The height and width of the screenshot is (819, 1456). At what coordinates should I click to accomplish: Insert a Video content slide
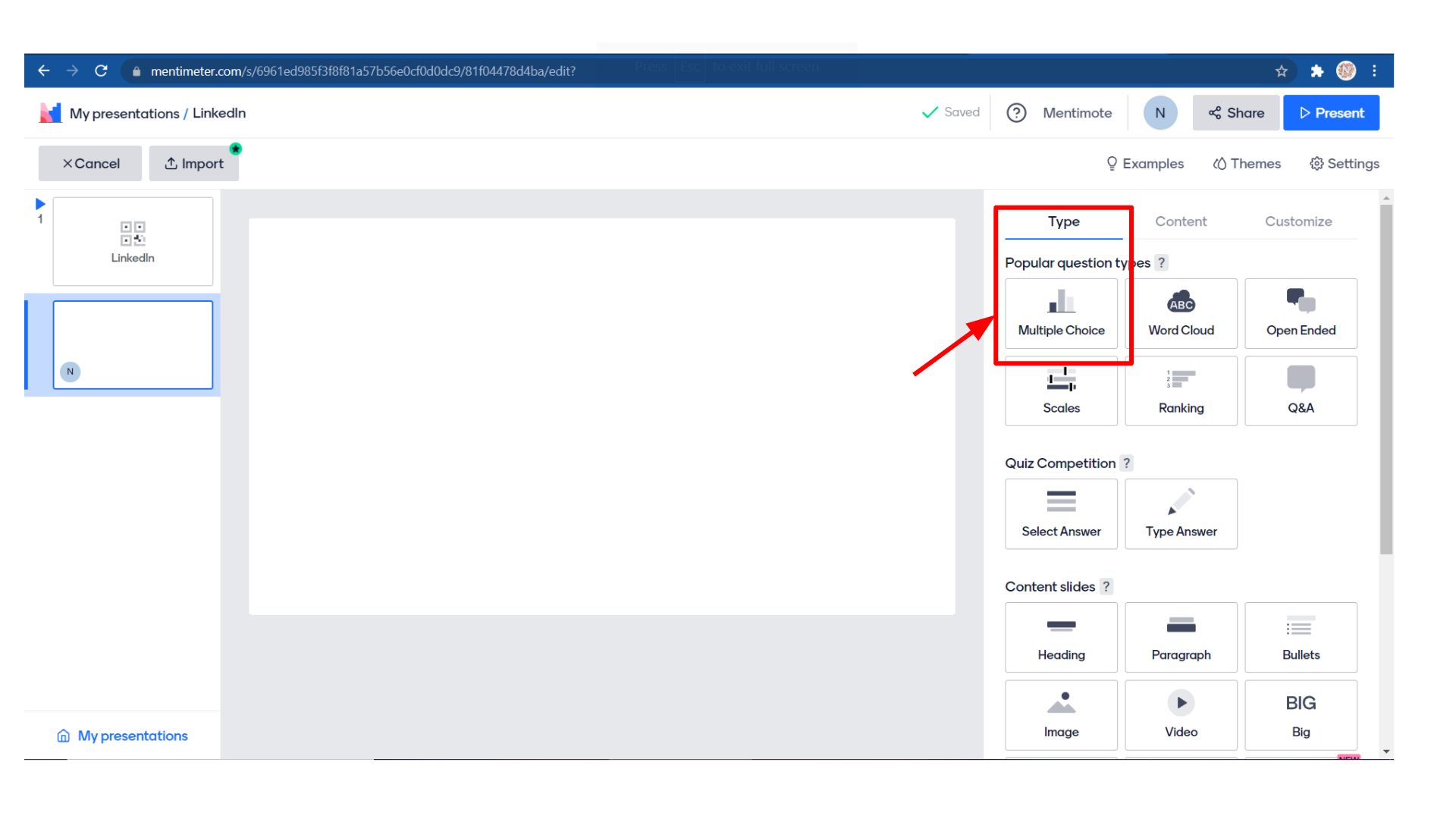point(1181,714)
